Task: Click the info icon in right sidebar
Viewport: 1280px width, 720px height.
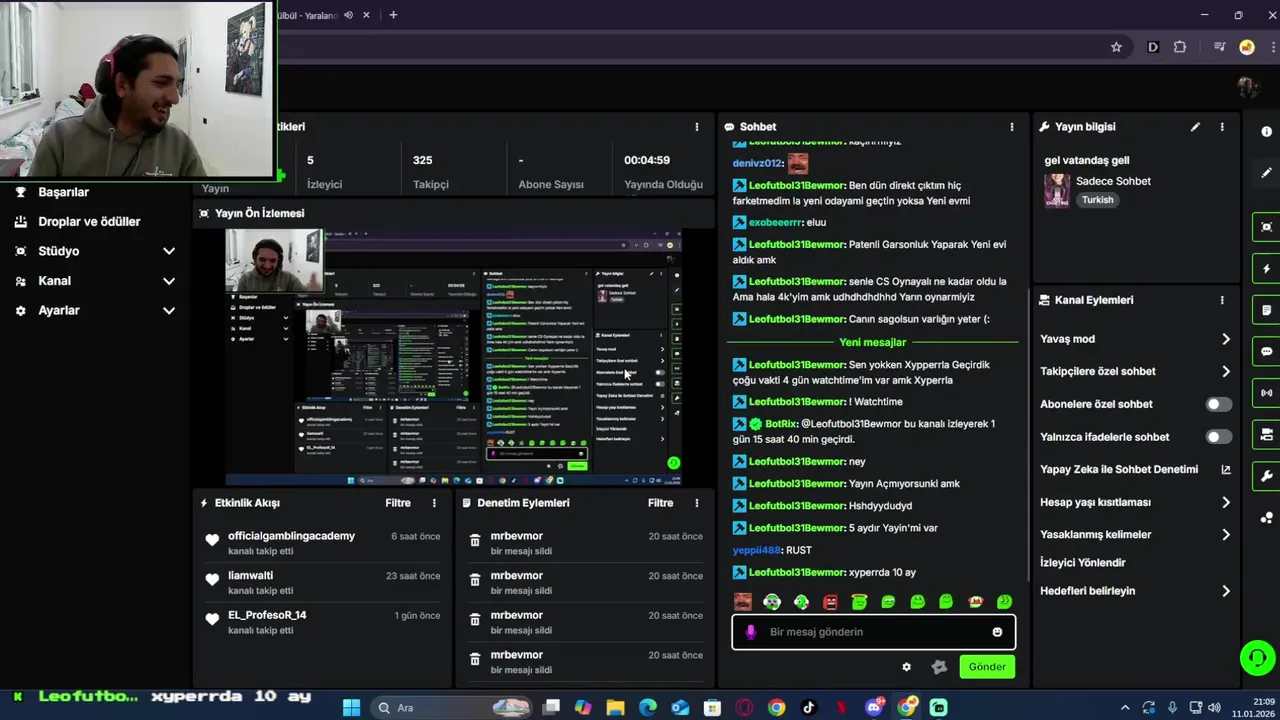Action: click(x=1267, y=132)
